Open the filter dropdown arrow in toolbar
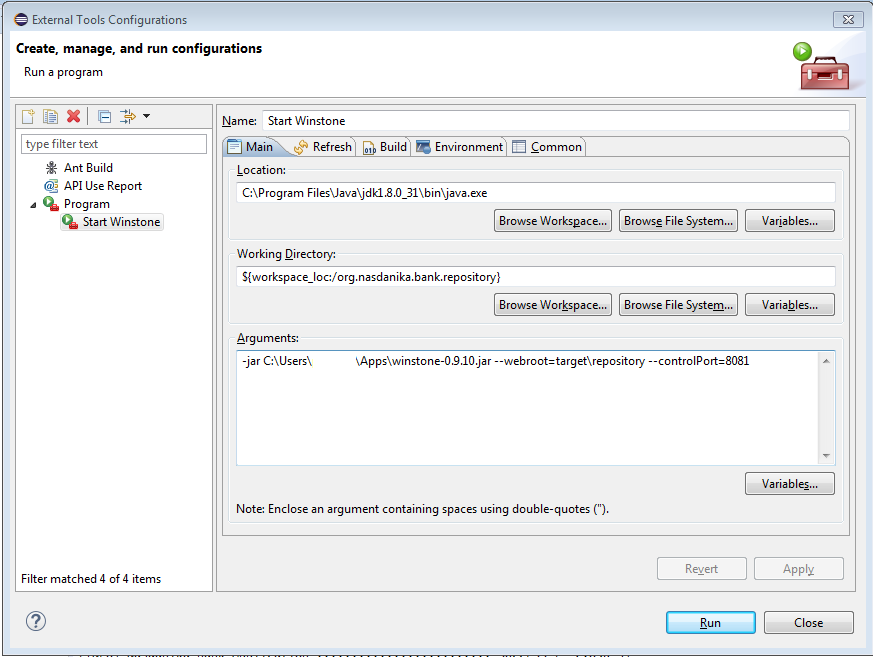The width and height of the screenshot is (873, 657). coord(146,116)
